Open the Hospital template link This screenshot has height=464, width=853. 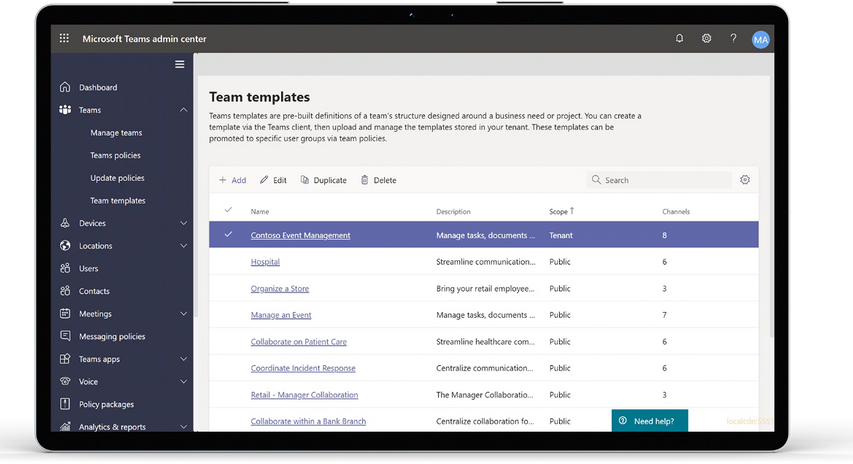coord(265,262)
